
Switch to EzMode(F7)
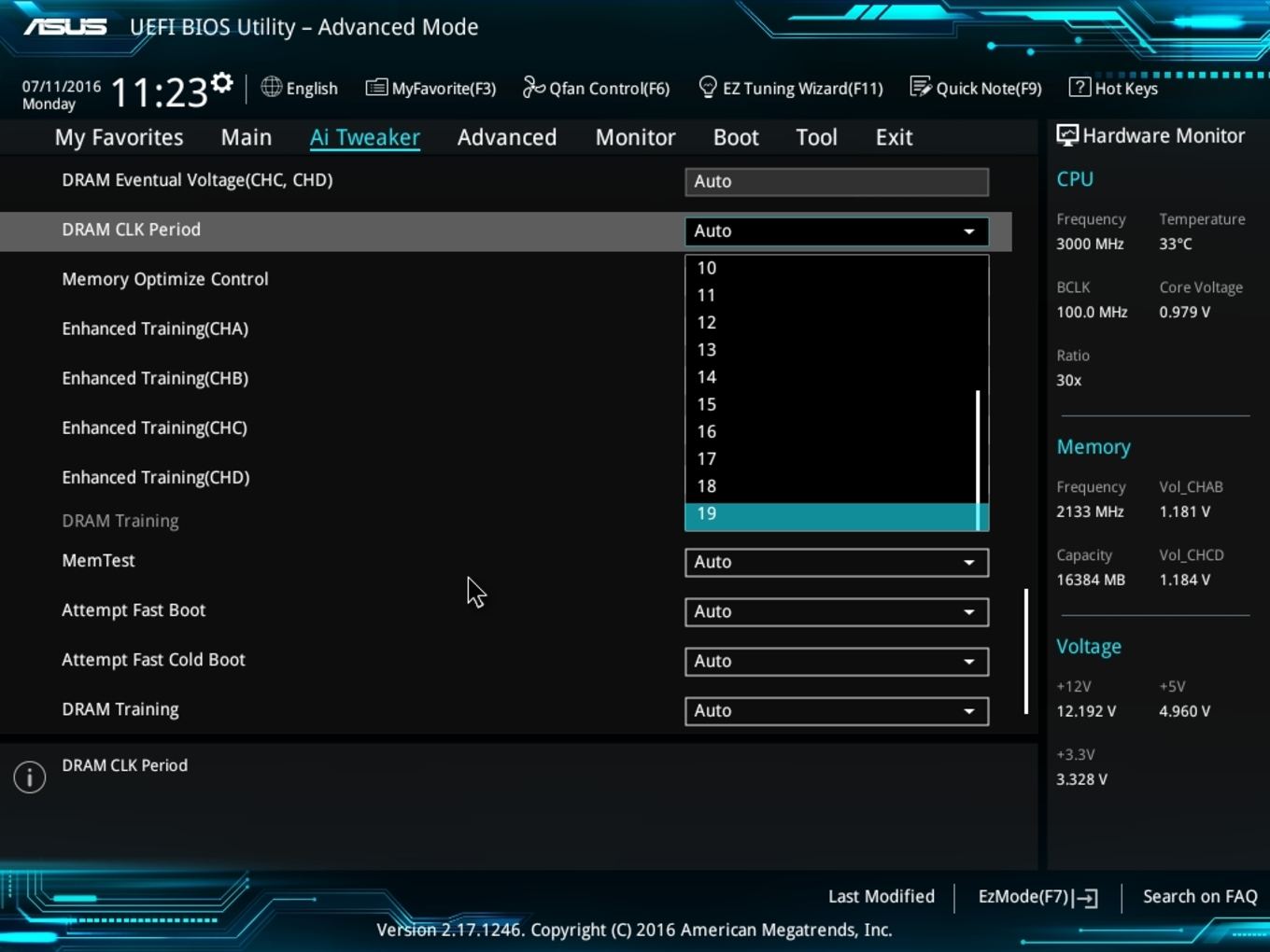click(1037, 897)
